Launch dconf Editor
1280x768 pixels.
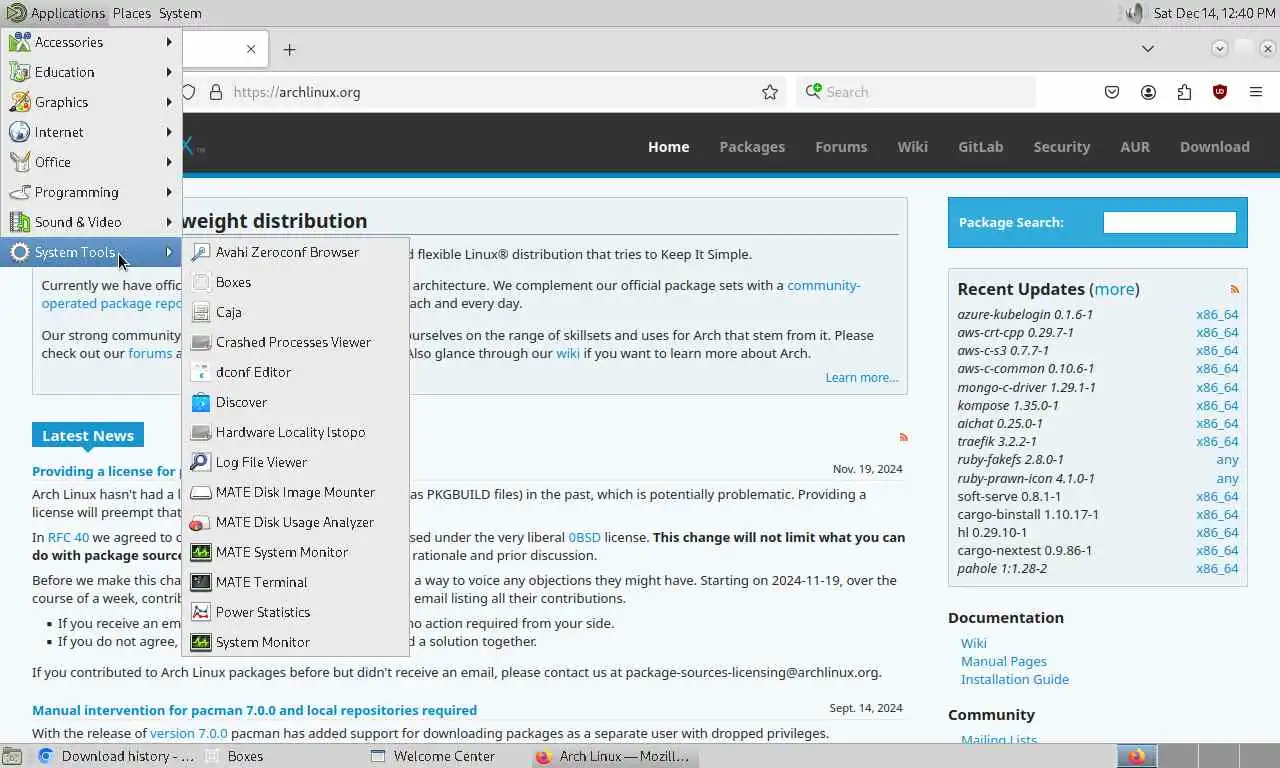[295, 372]
